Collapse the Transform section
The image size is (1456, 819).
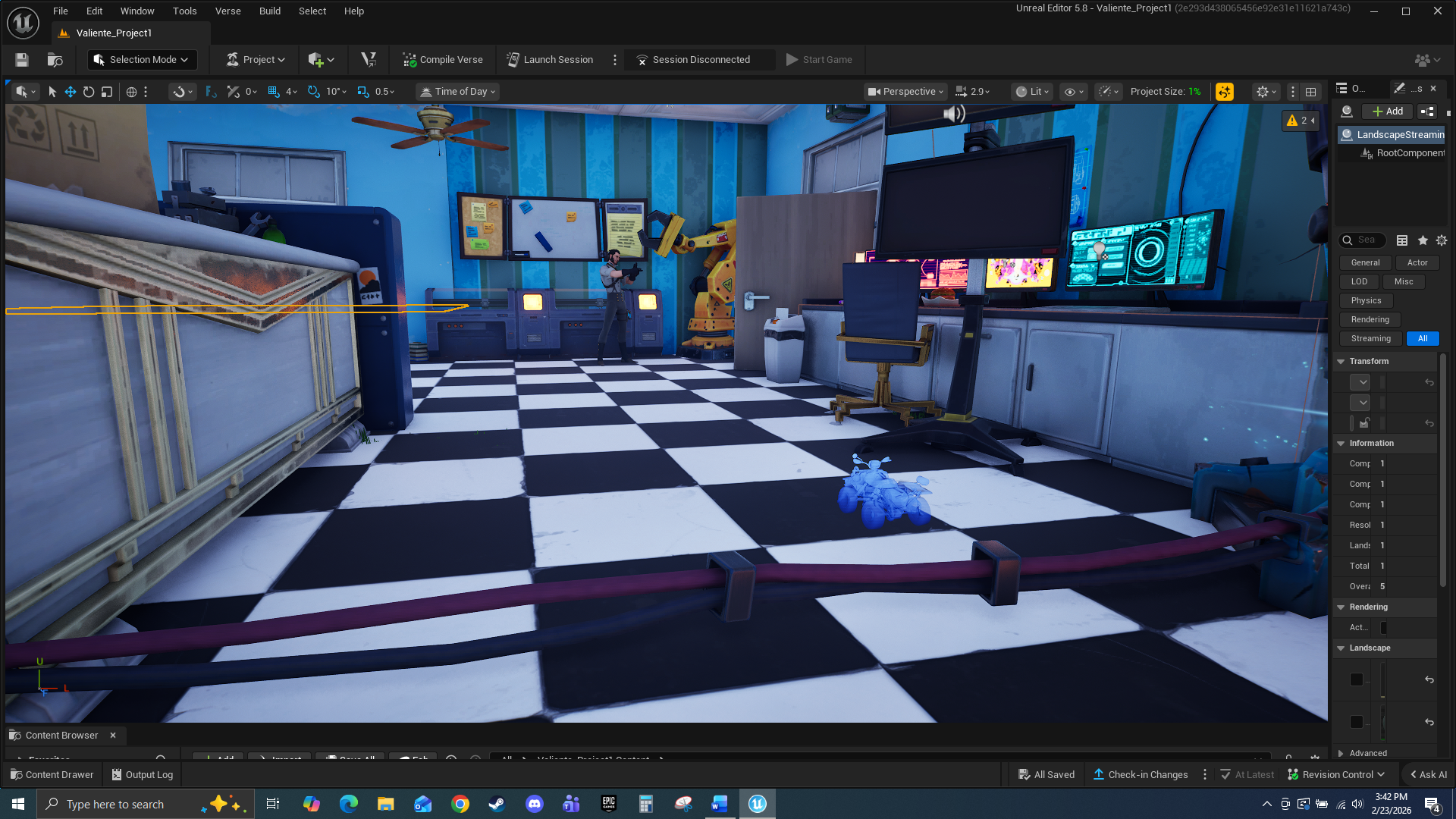[1341, 362]
